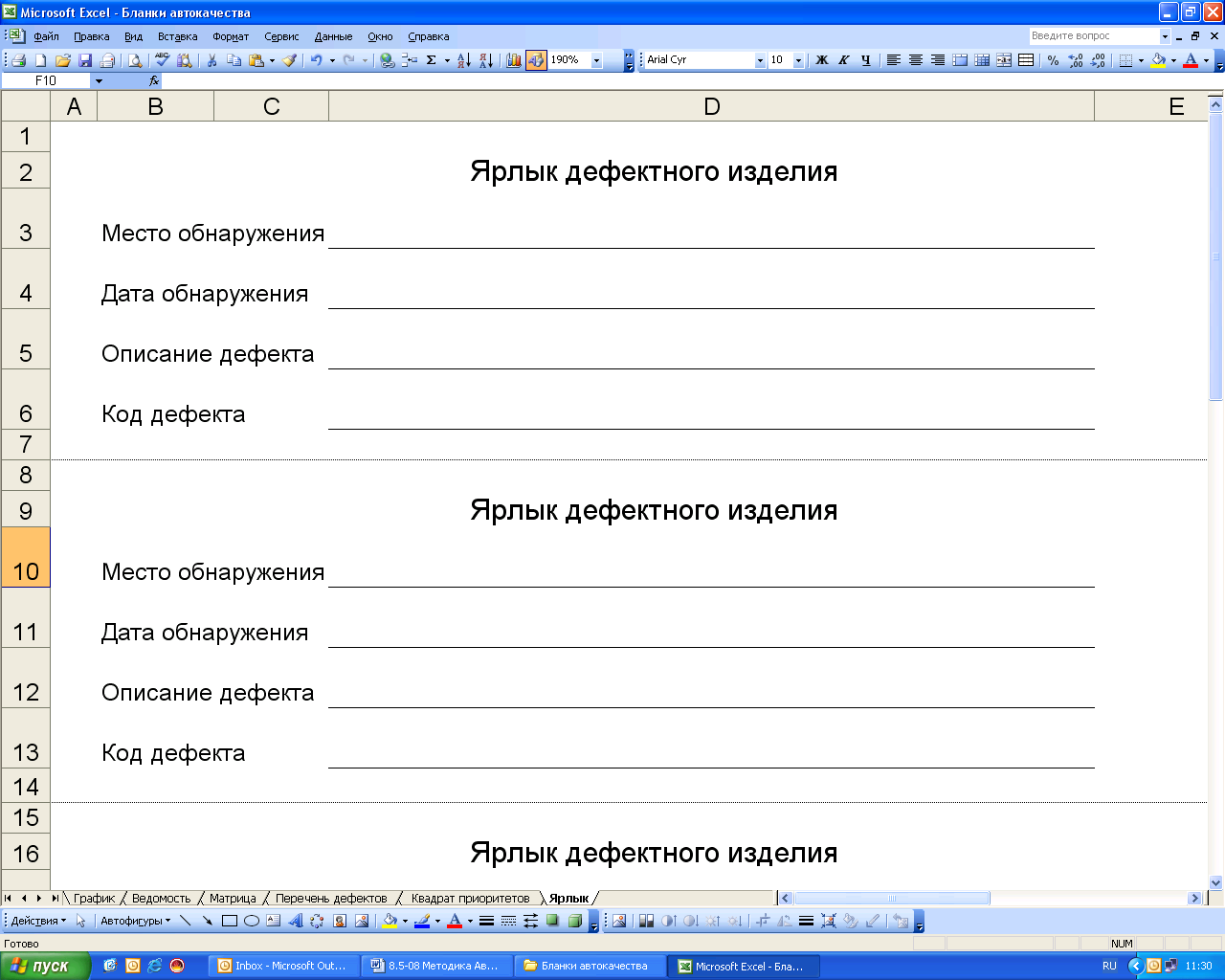This screenshot has height=980, width=1225.
Task: Cut selection with the scissors icon
Action: (x=212, y=60)
